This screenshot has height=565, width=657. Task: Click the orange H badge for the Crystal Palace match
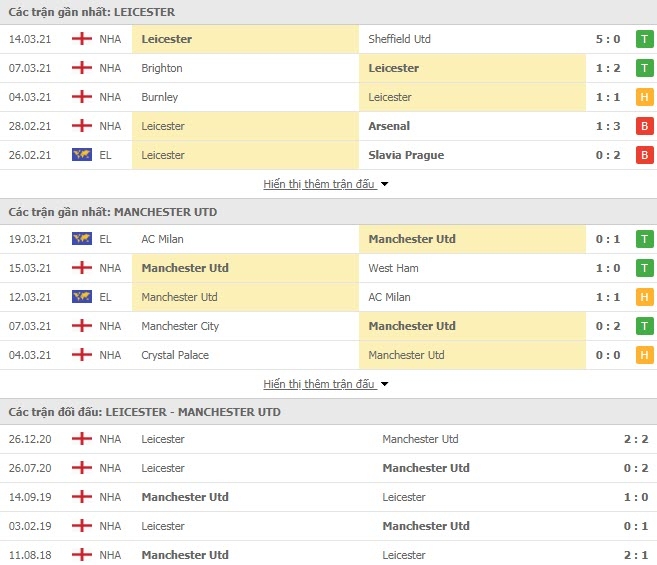pyautogui.click(x=644, y=355)
